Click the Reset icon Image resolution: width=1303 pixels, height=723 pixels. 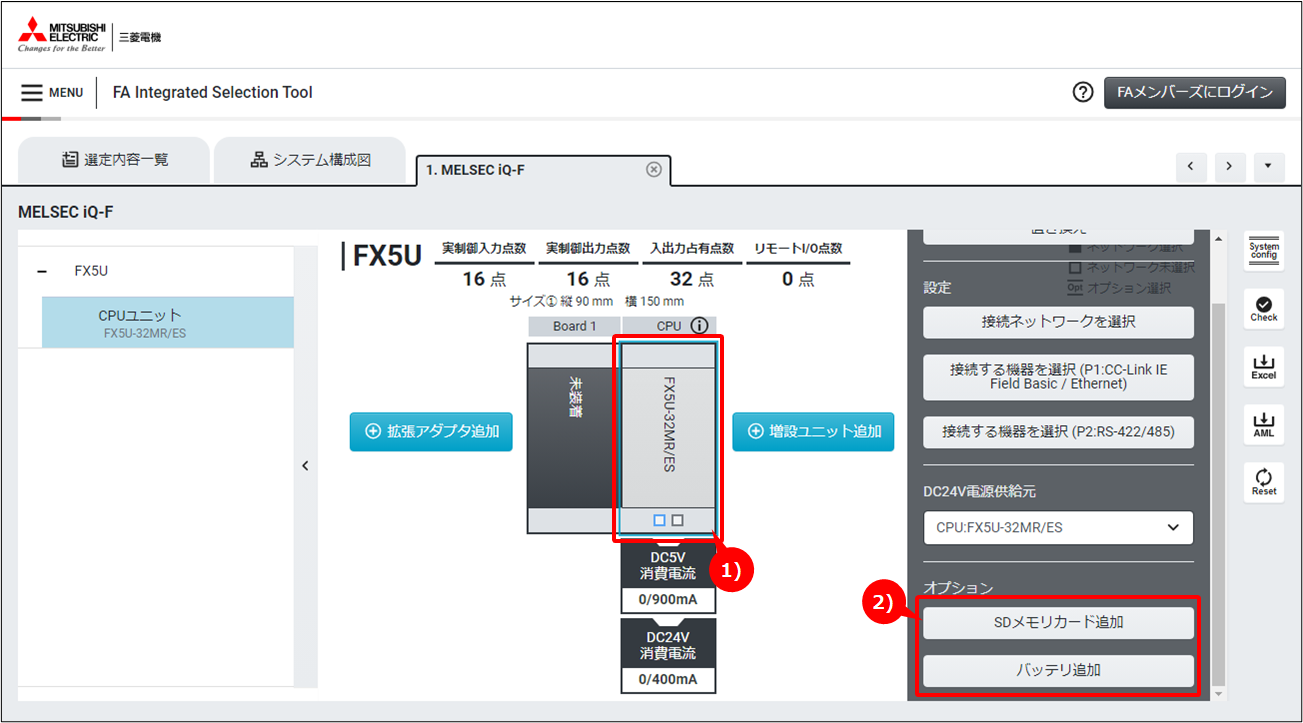[1264, 482]
